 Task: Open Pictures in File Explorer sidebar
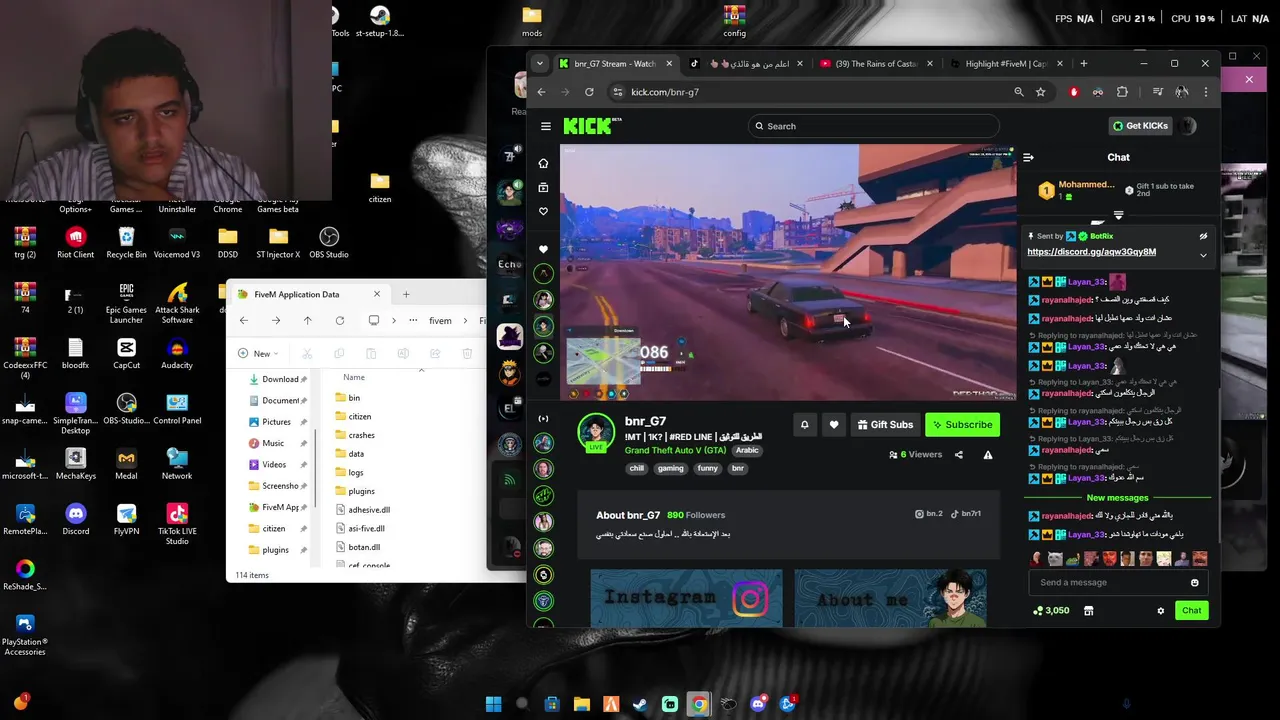pyautogui.click(x=277, y=422)
